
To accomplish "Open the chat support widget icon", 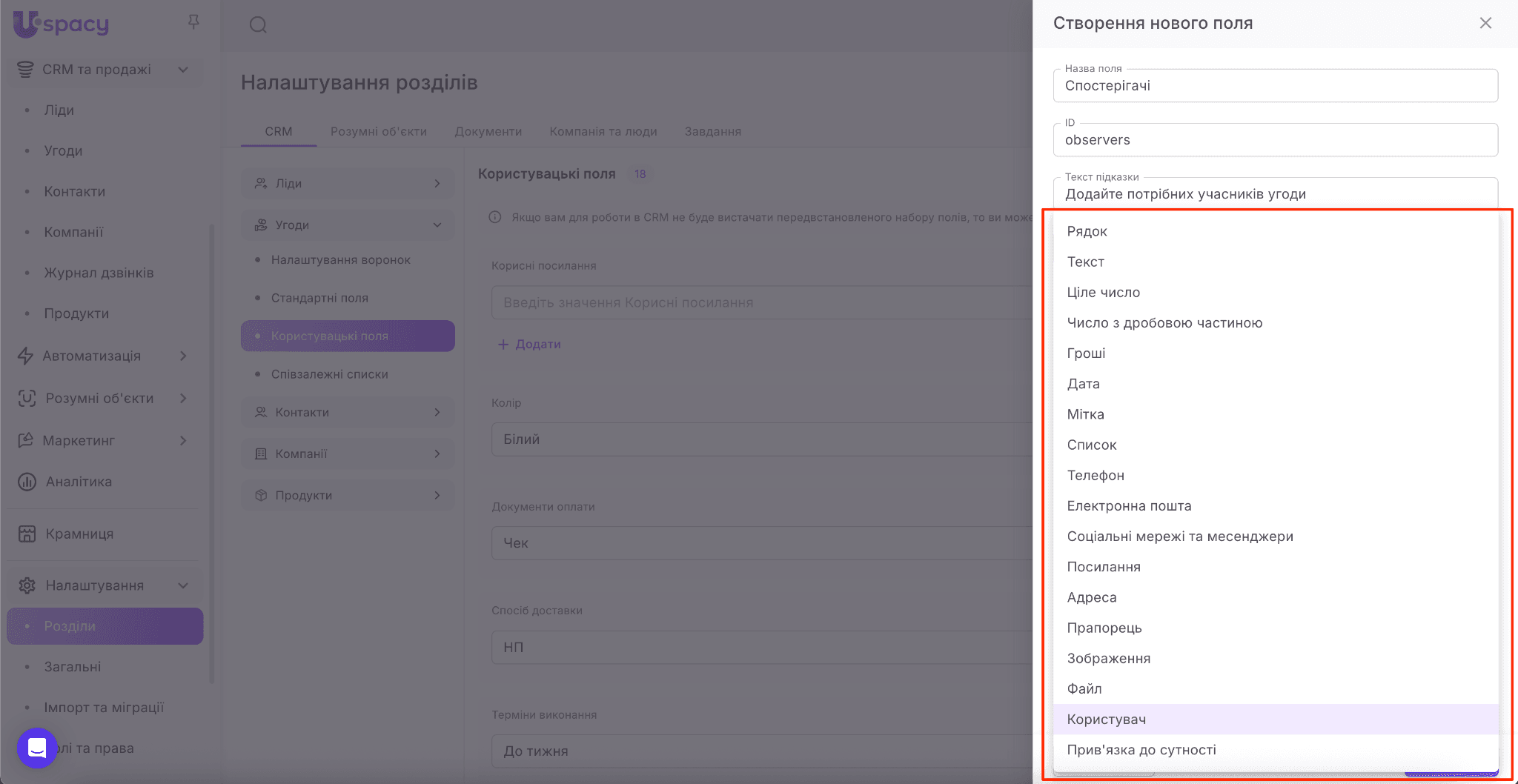I will (x=37, y=748).
